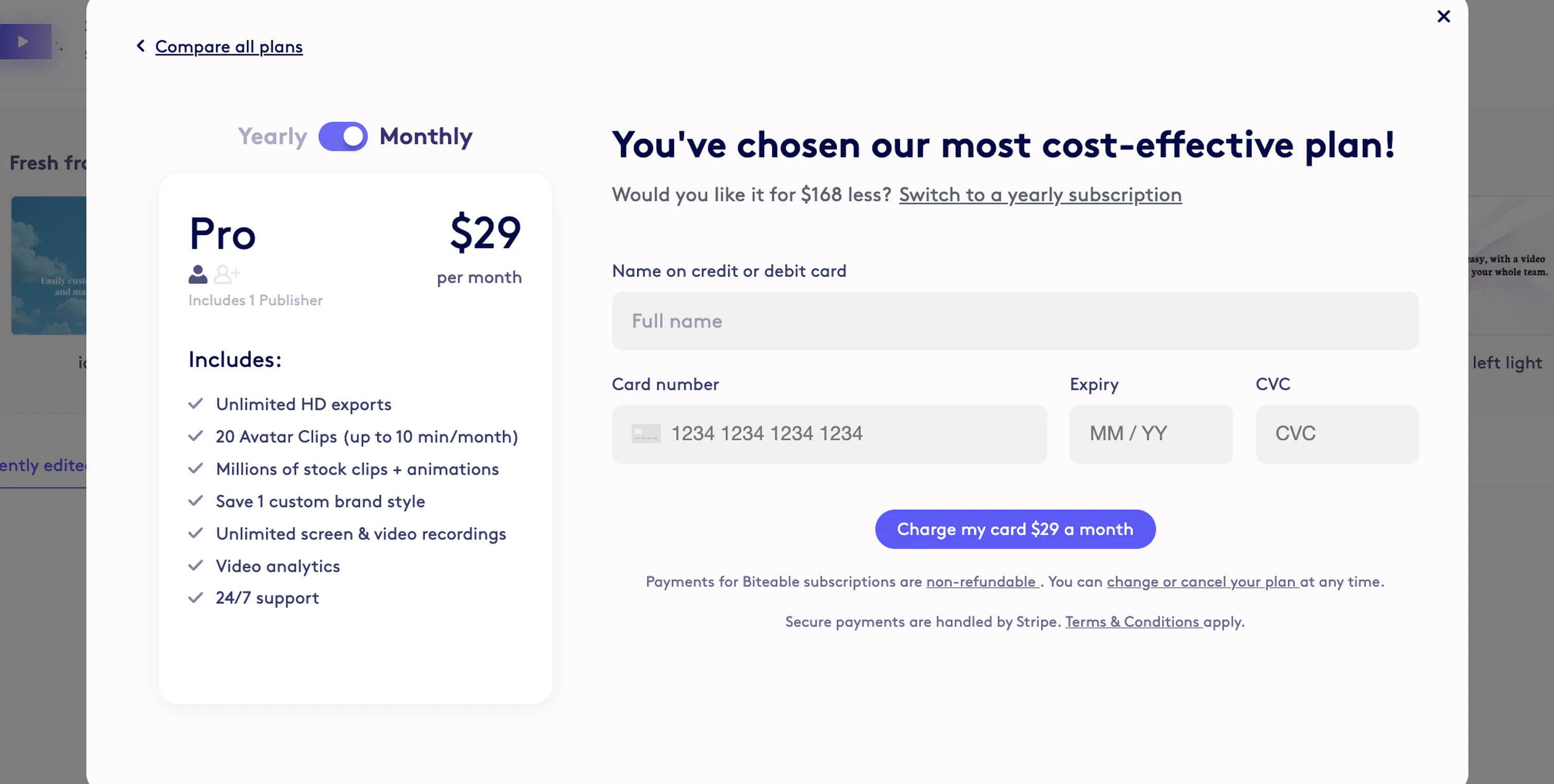Click the checkmark next to 24/7 support
This screenshot has height=784, width=1554.
pos(196,598)
